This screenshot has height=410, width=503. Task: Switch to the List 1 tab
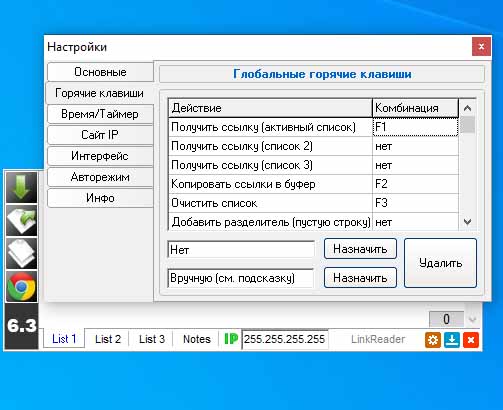pyautogui.click(x=64, y=339)
